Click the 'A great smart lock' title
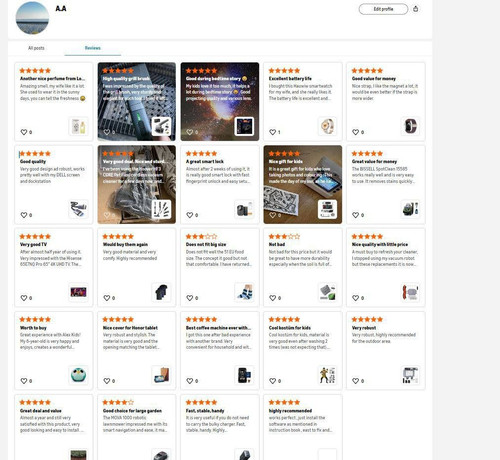The width and height of the screenshot is (500, 460). tap(205, 162)
